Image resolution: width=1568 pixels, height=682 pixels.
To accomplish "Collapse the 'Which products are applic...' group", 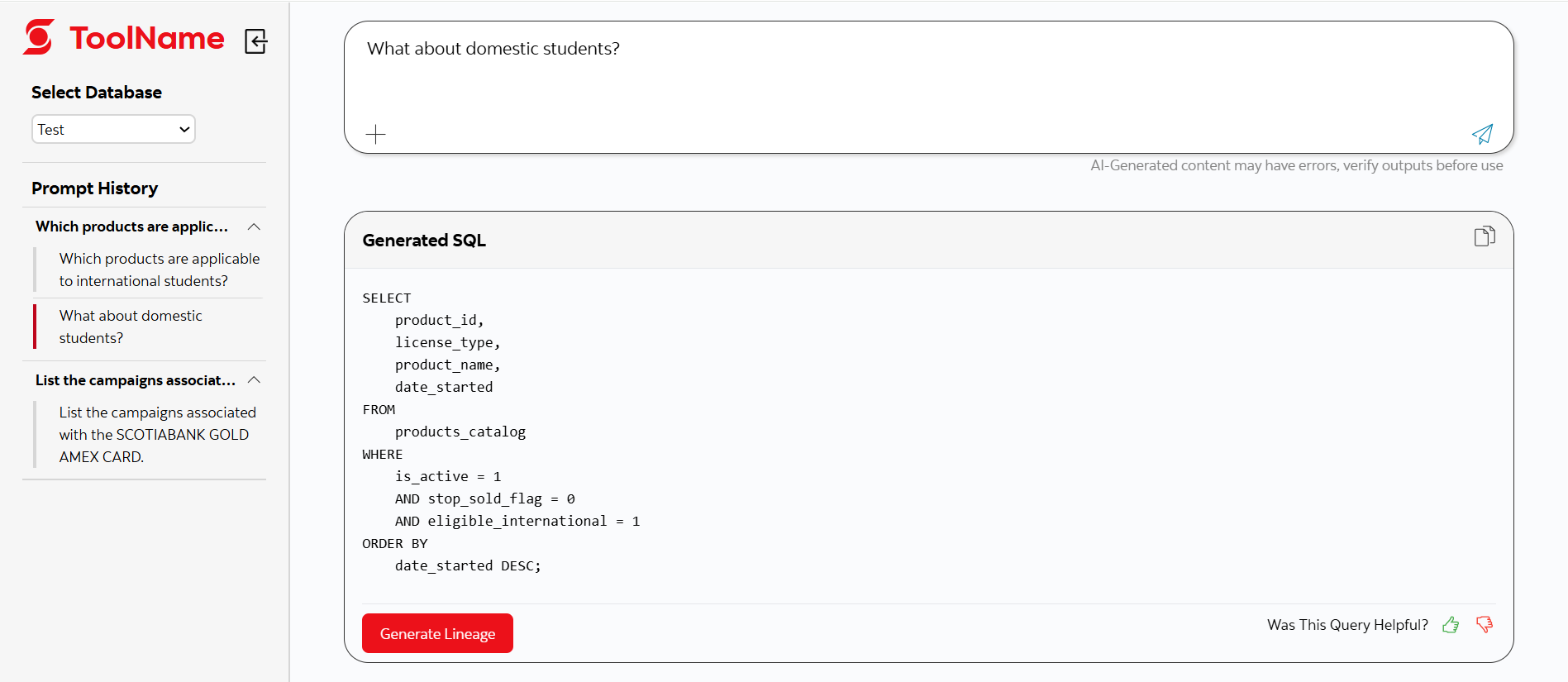I will [255, 227].
